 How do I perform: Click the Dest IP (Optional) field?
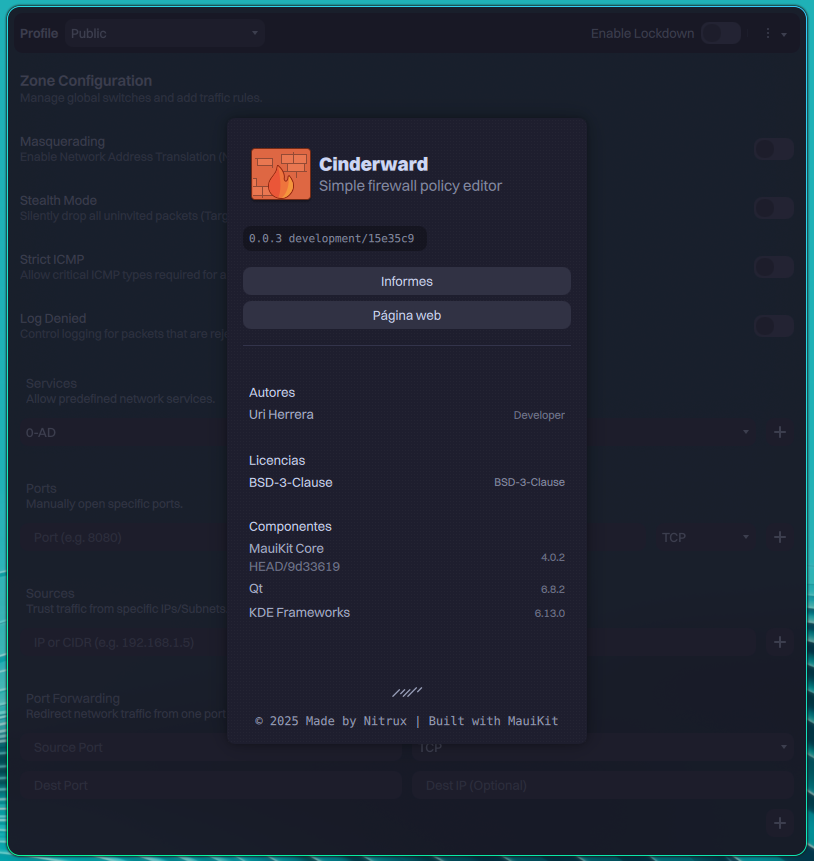click(602, 785)
